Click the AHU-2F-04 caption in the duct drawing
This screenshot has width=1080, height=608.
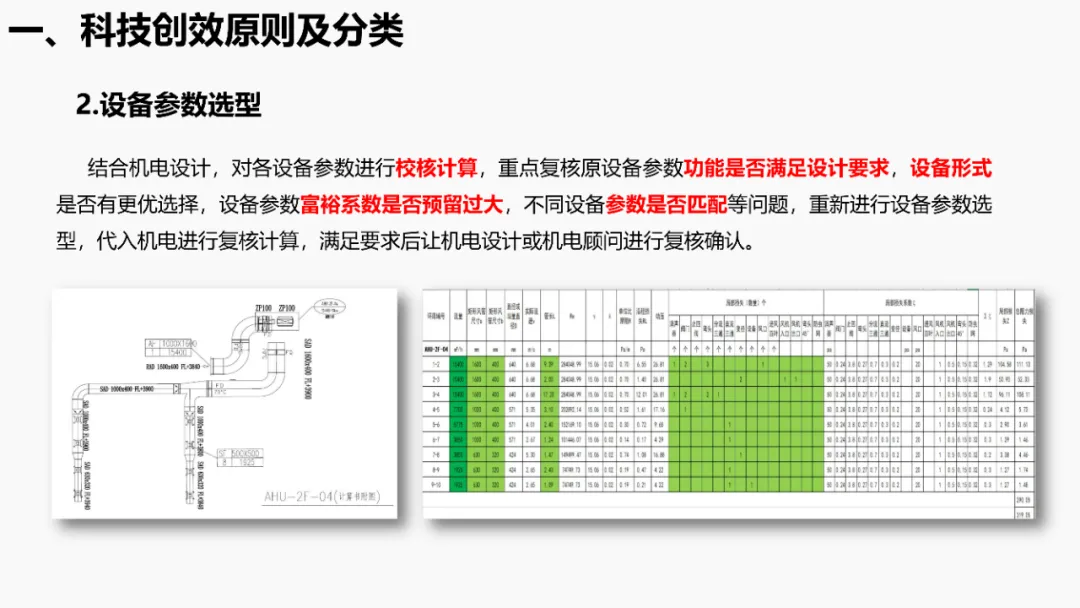322,496
